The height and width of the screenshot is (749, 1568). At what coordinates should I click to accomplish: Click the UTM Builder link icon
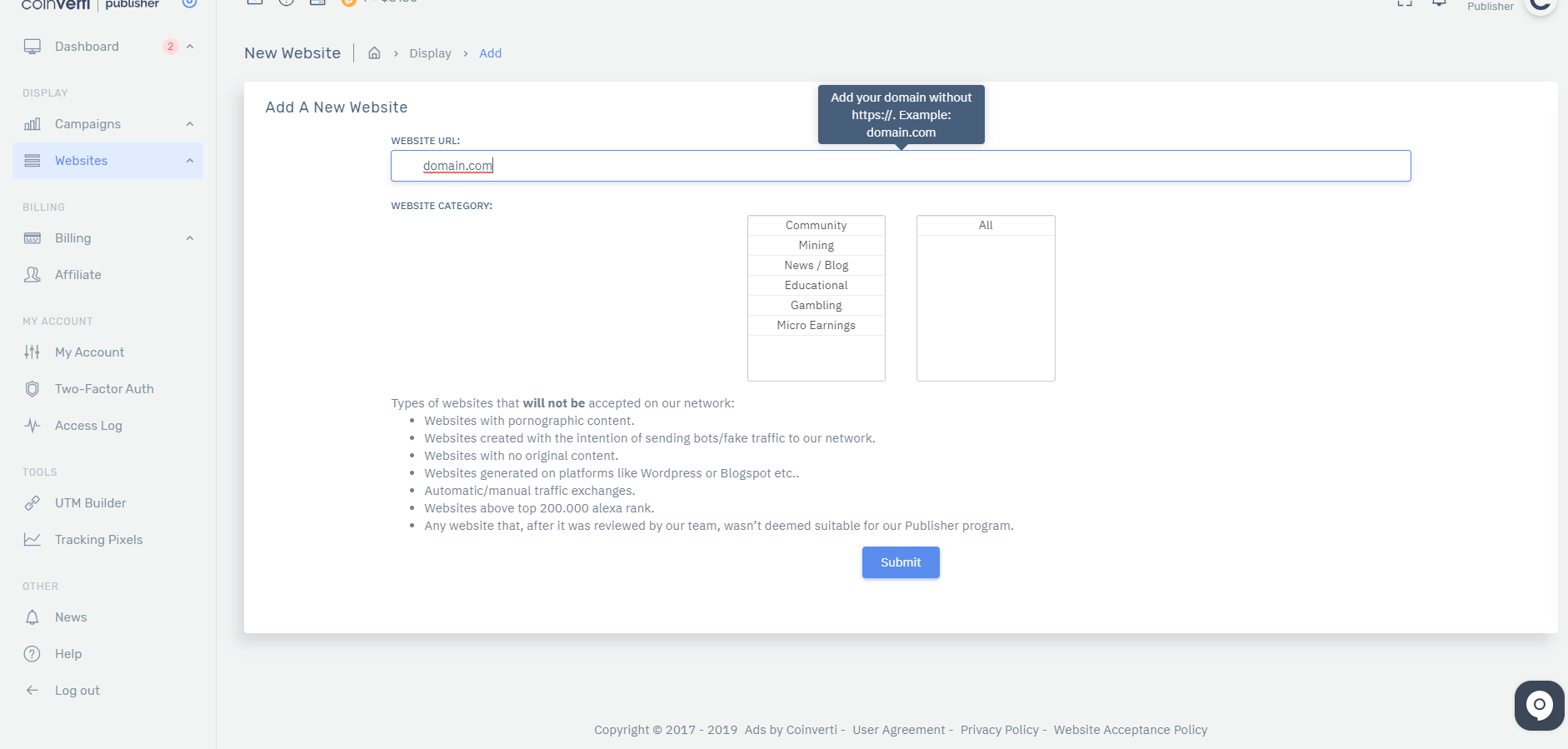32,503
